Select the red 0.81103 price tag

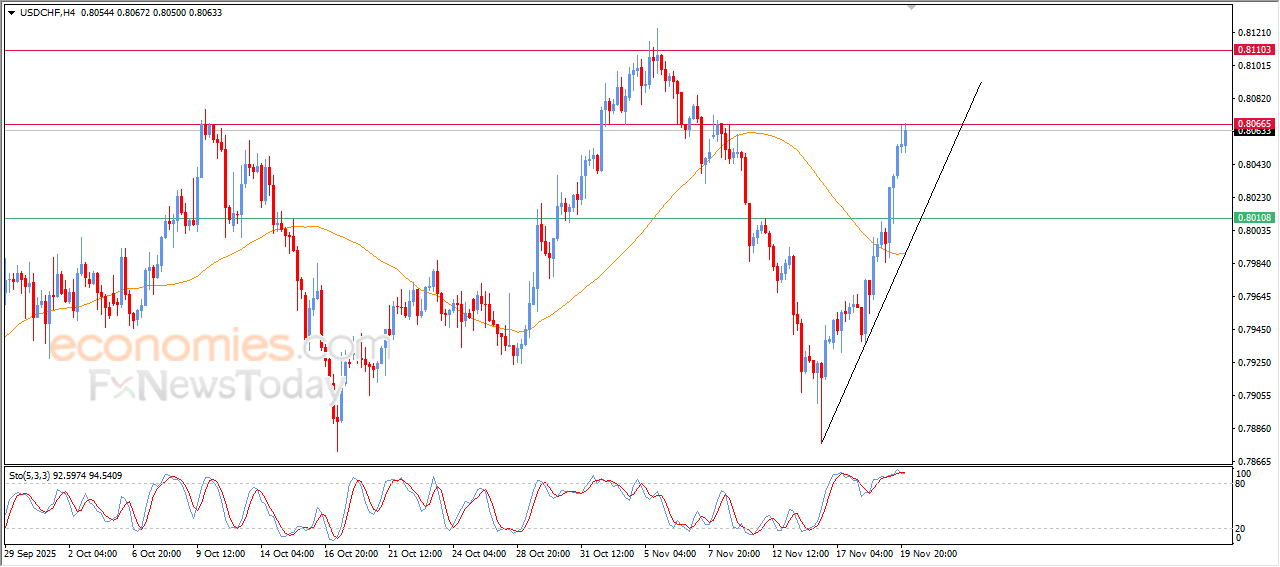coord(1253,49)
